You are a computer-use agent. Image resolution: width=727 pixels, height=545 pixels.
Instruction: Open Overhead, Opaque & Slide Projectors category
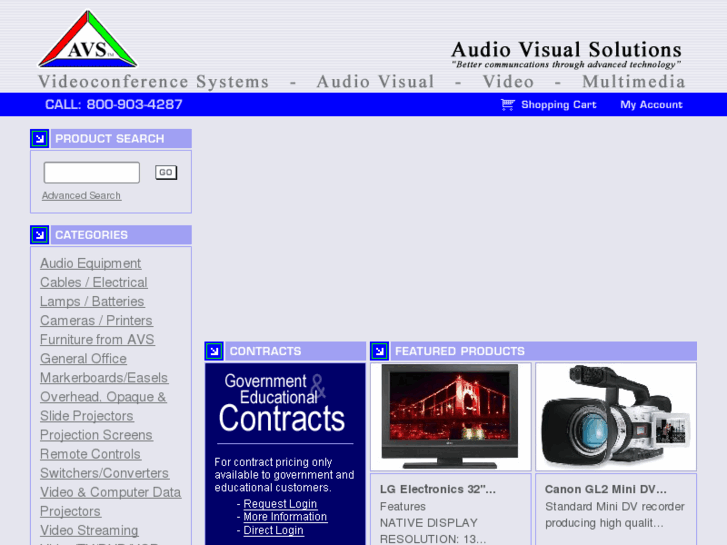[x=103, y=406]
